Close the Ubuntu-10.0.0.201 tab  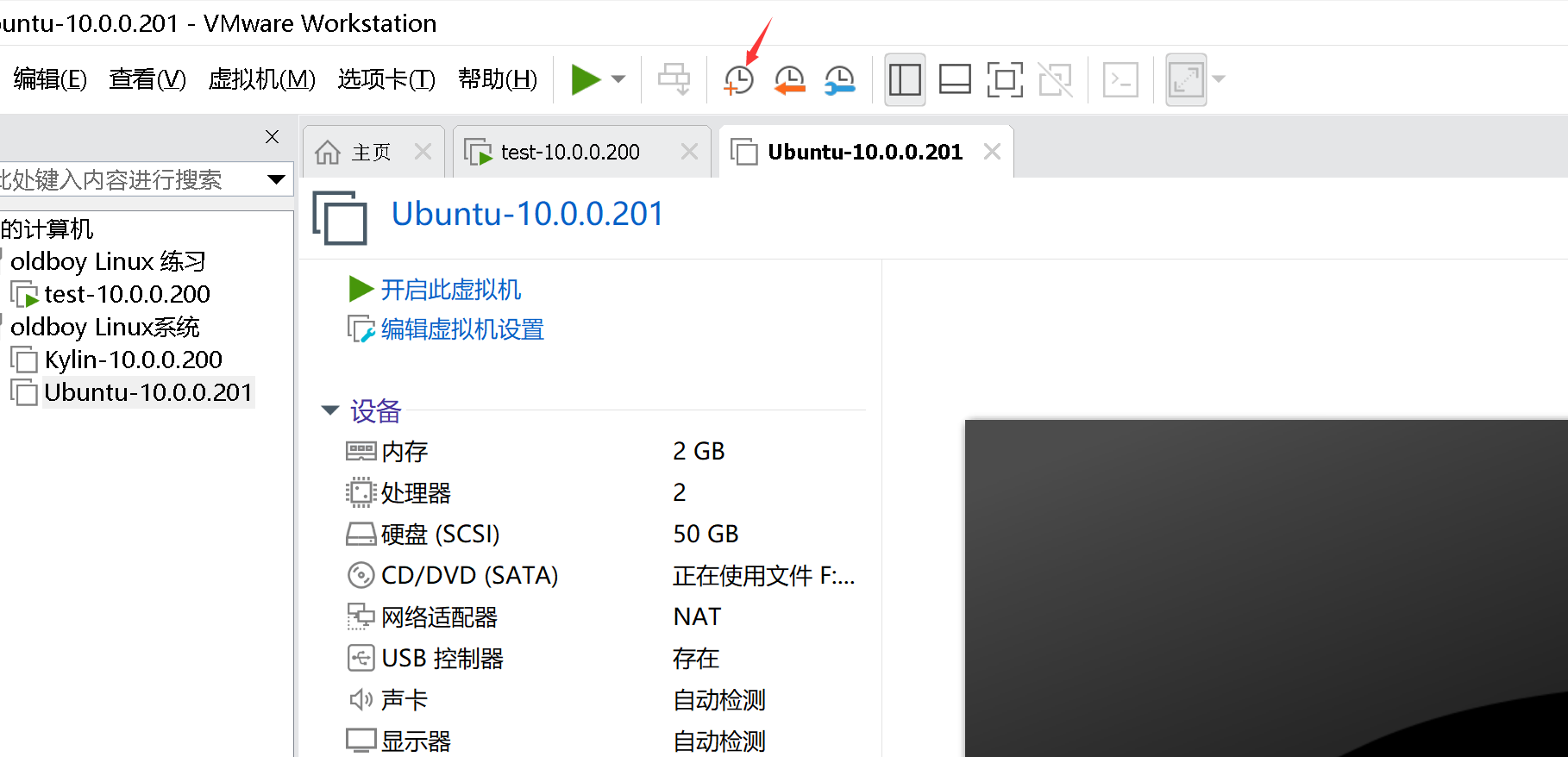coord(992,152)
